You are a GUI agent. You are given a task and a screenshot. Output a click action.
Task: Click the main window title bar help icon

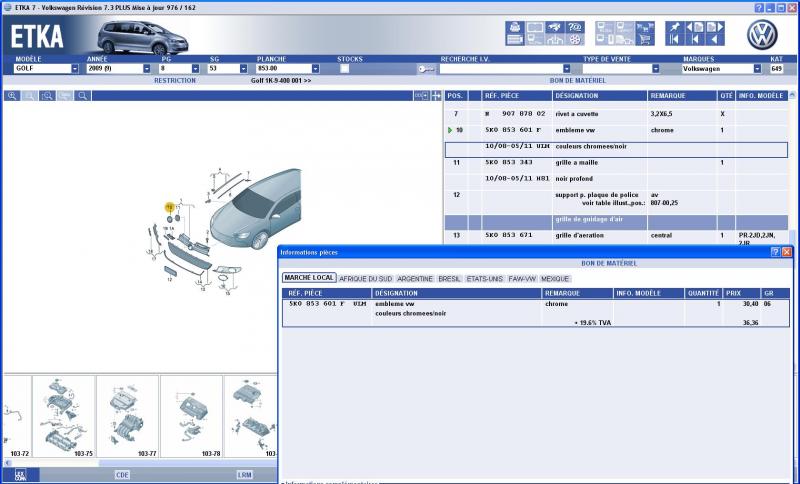[759, 8]
